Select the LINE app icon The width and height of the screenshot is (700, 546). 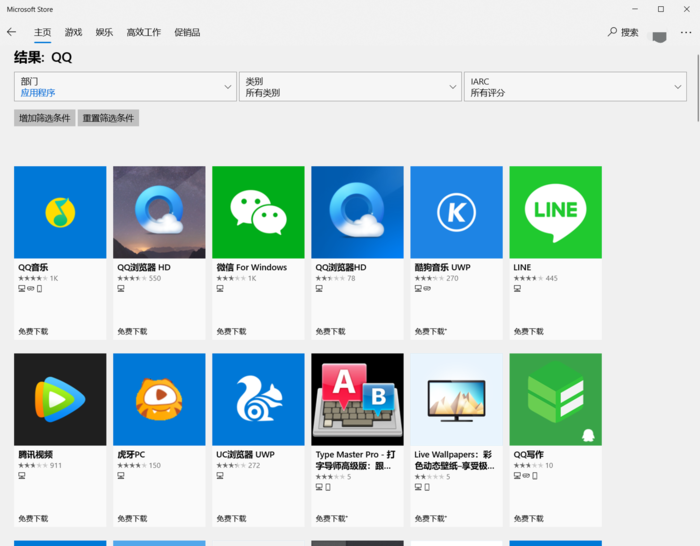tap(555, 212)
